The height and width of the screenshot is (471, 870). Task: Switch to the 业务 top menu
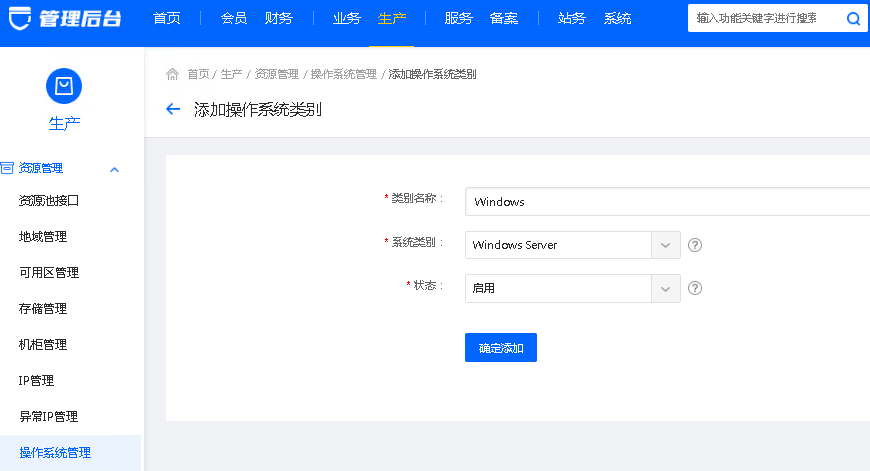pyautogui.click(x=346, y=18)
